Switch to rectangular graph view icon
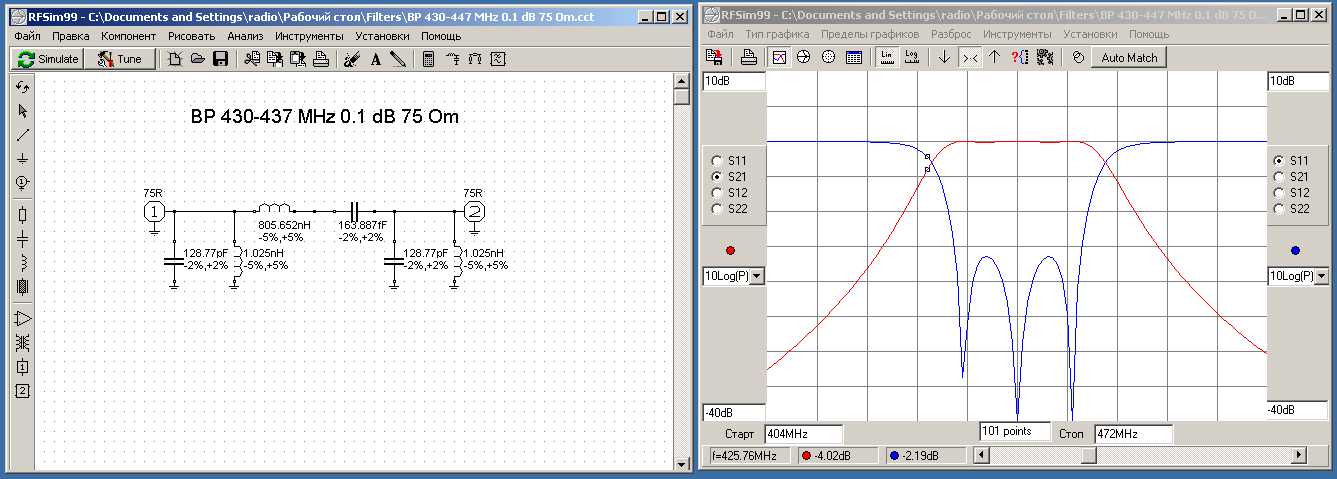The image size is (1337, 479). pyautogui.click(x=780, y=57)
